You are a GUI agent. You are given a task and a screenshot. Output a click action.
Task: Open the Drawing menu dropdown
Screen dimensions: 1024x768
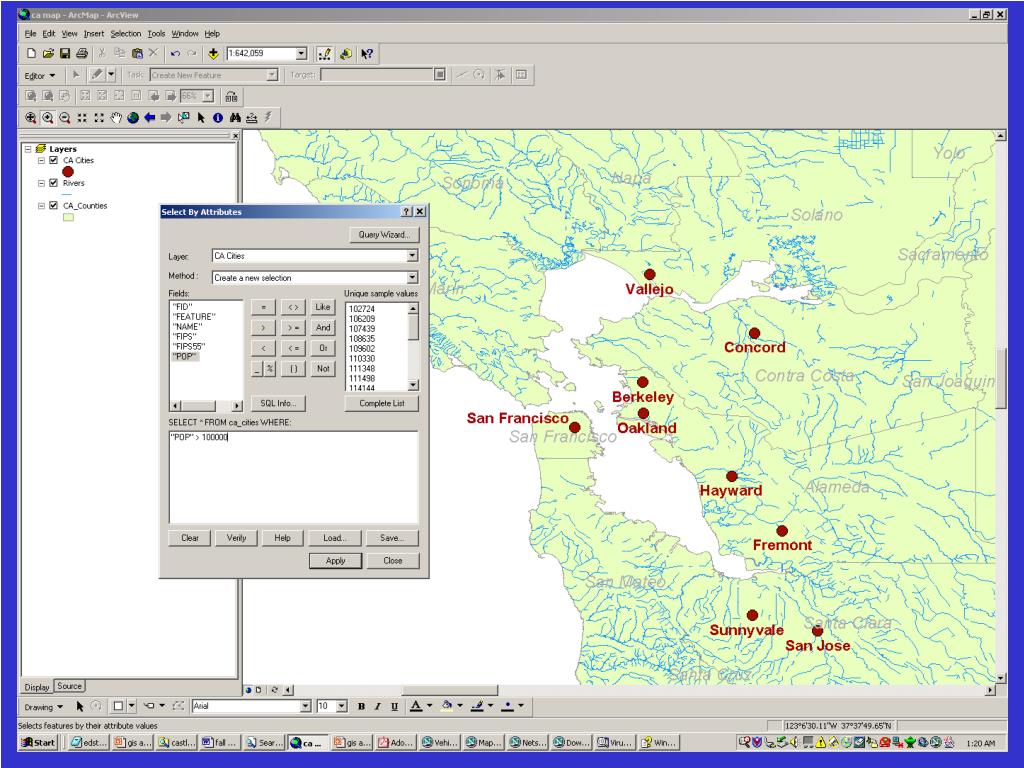pos(43,707)
